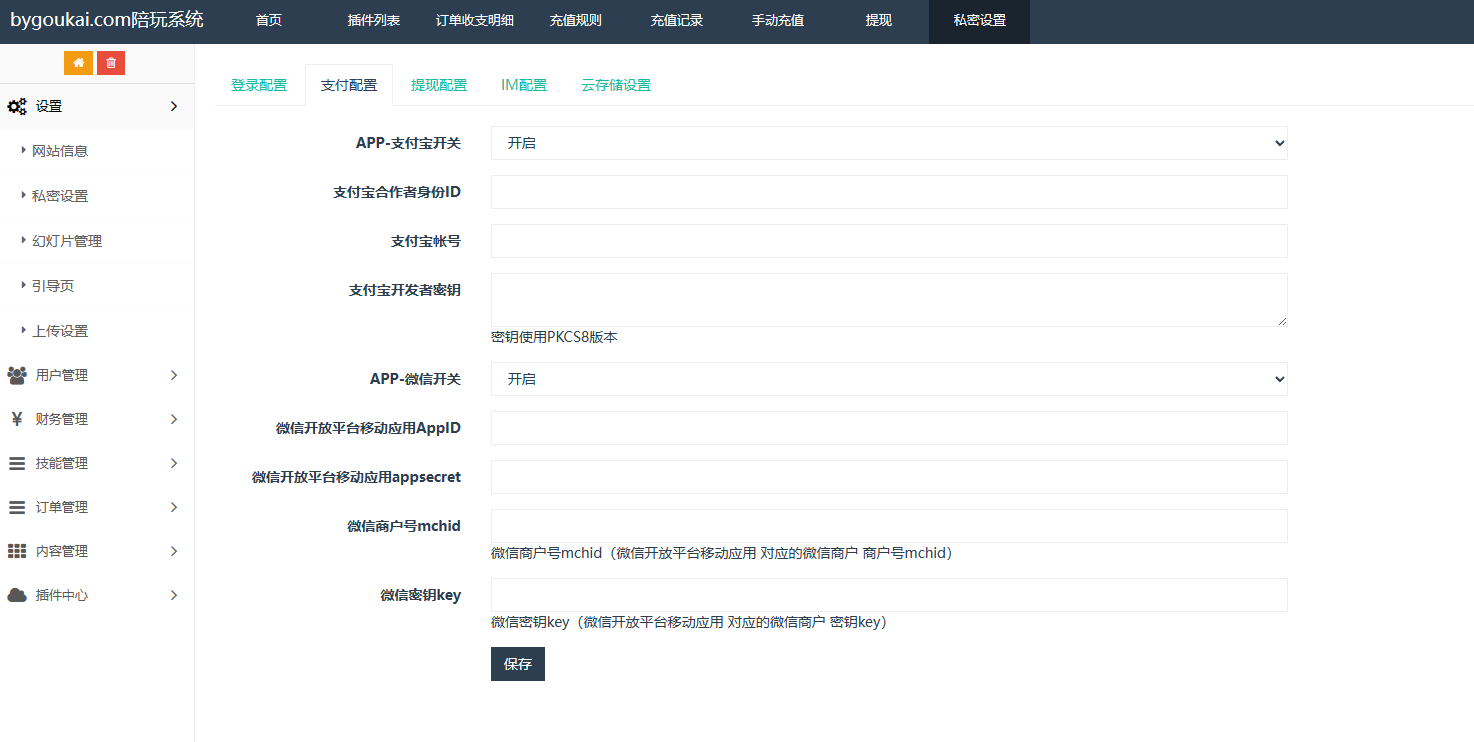Click the orange home icon button
This screenshot has width=1474, height=742.
point(78,63)
